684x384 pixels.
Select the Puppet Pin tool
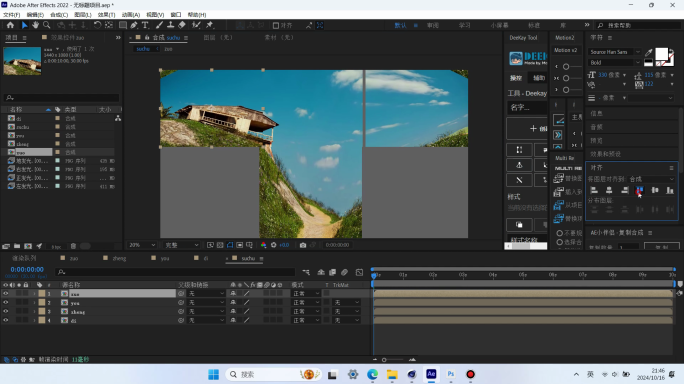click(209, 25)
